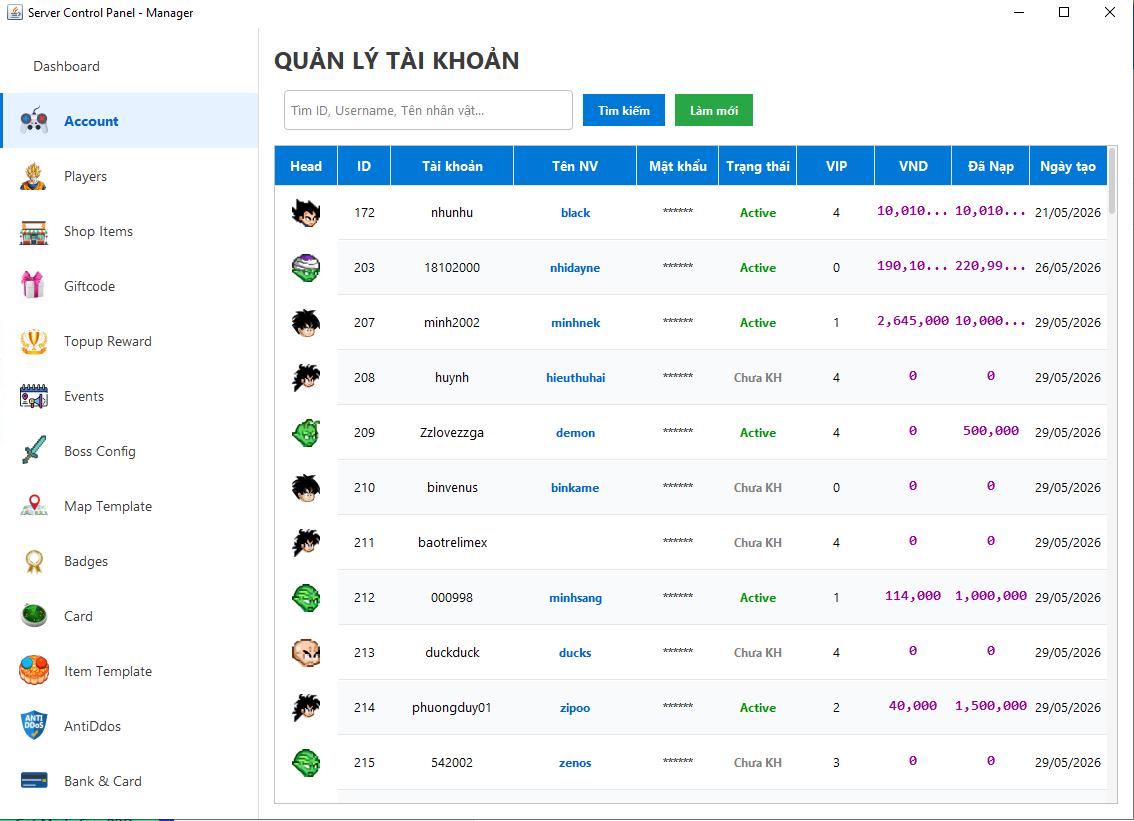Click the Mật khẩu column header
The width and height of the screenshot is (1134, 821).
click(678, 166)
